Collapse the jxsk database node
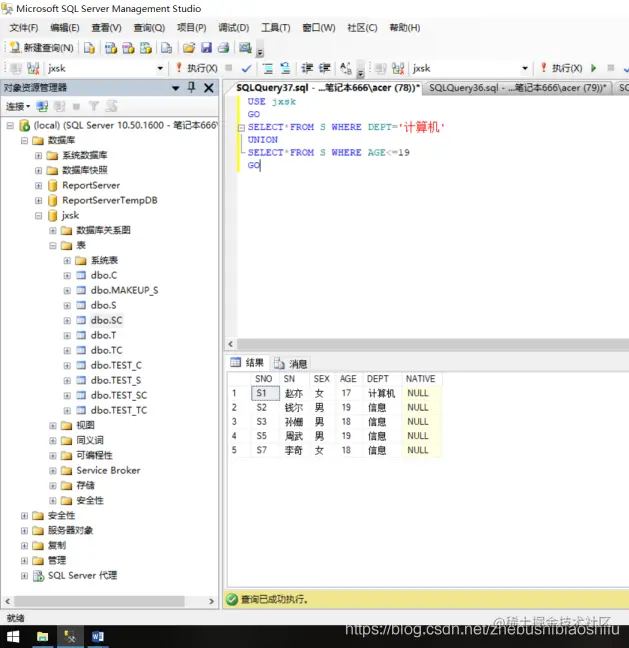This screenshot has width=629, height=648. [x=38, y=216]
